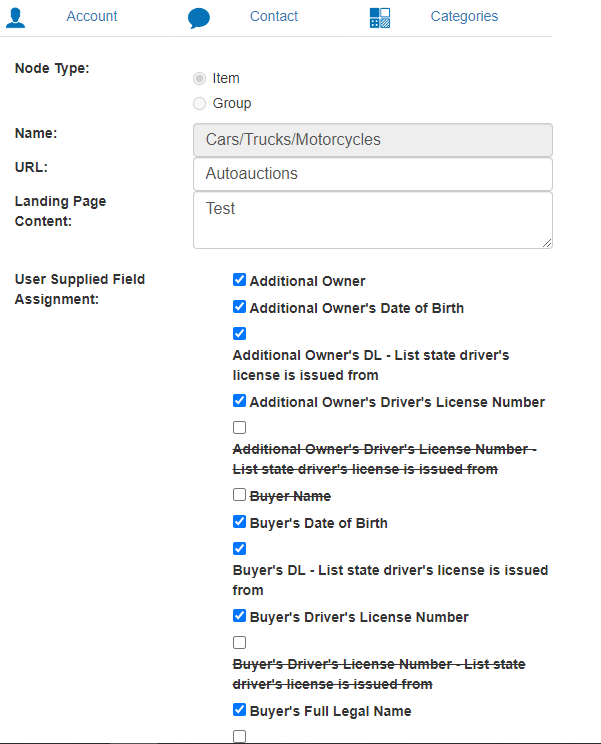Click the textarea resize handle corner

tap(547, 243)
